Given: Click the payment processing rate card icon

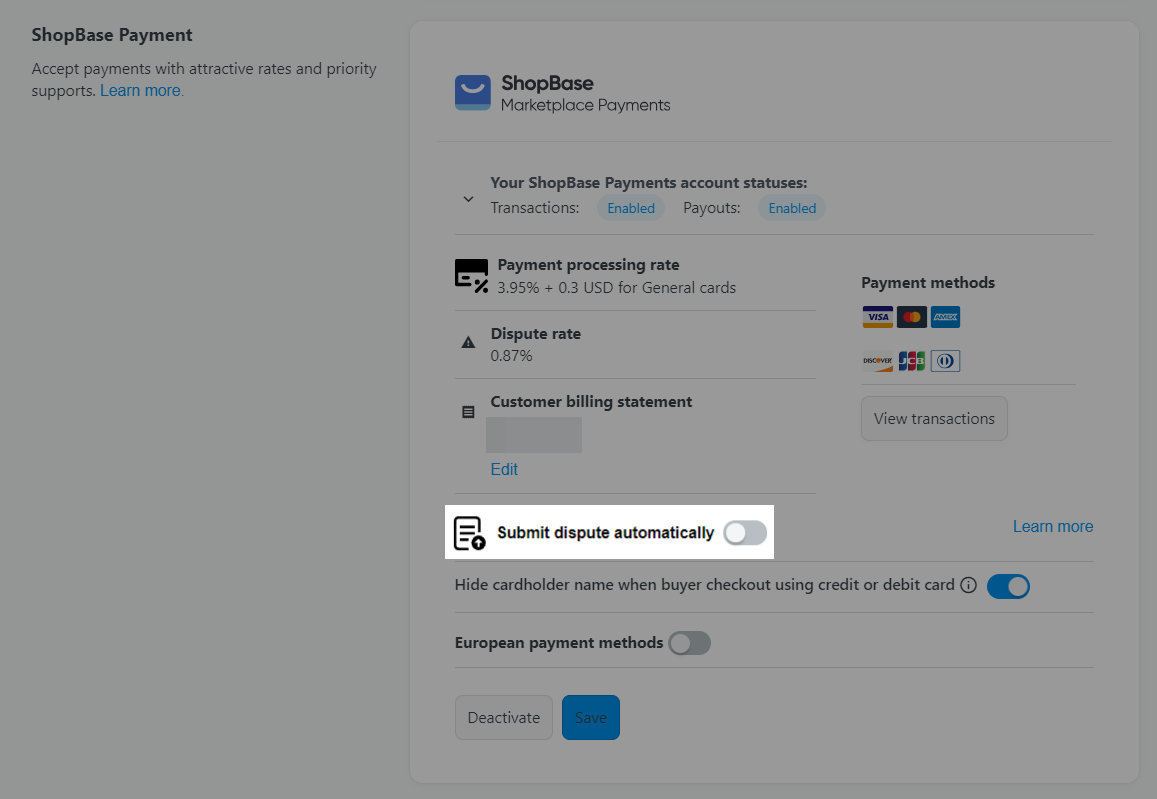Looking at the screenshot, I should click(472, 276).
